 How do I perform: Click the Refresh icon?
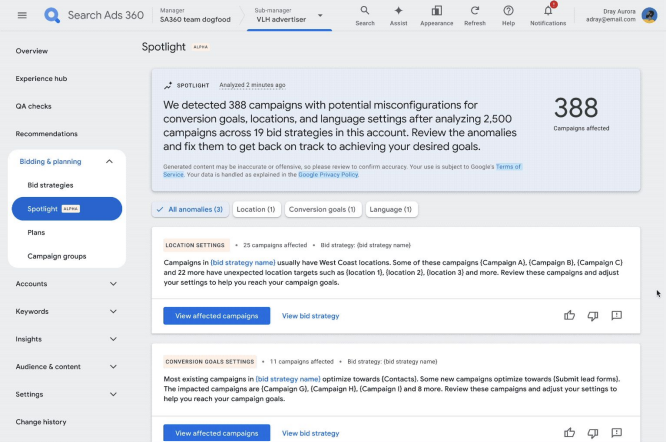click(x=475, y=11)
